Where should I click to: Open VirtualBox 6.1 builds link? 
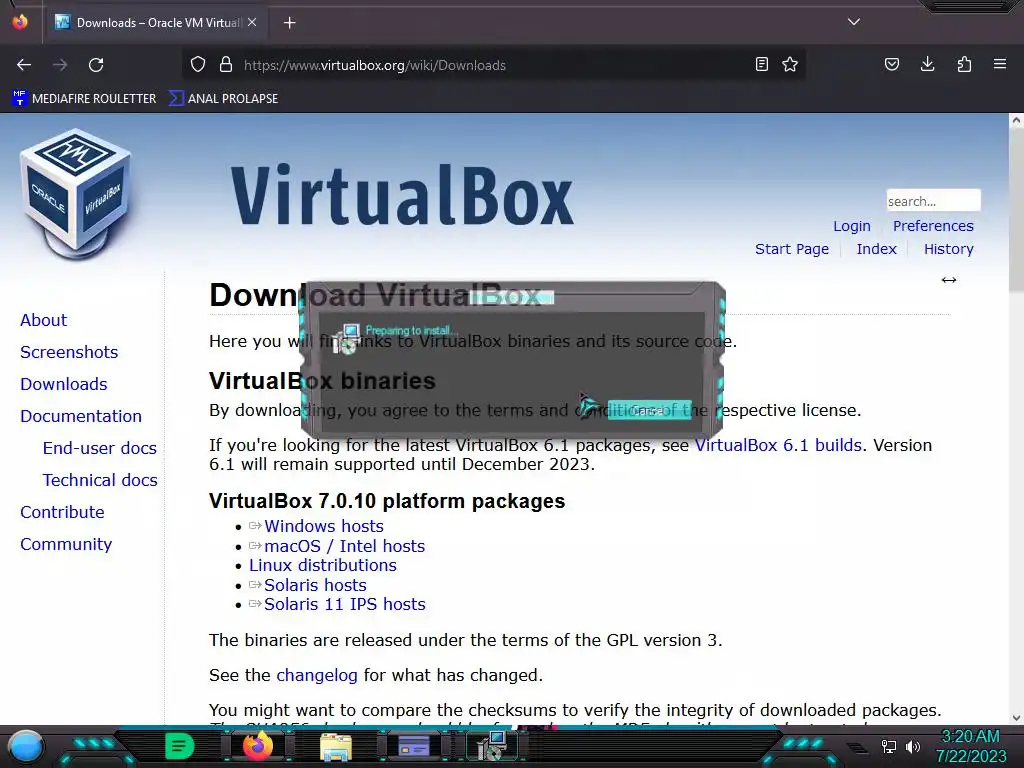[x=778, y=445]
